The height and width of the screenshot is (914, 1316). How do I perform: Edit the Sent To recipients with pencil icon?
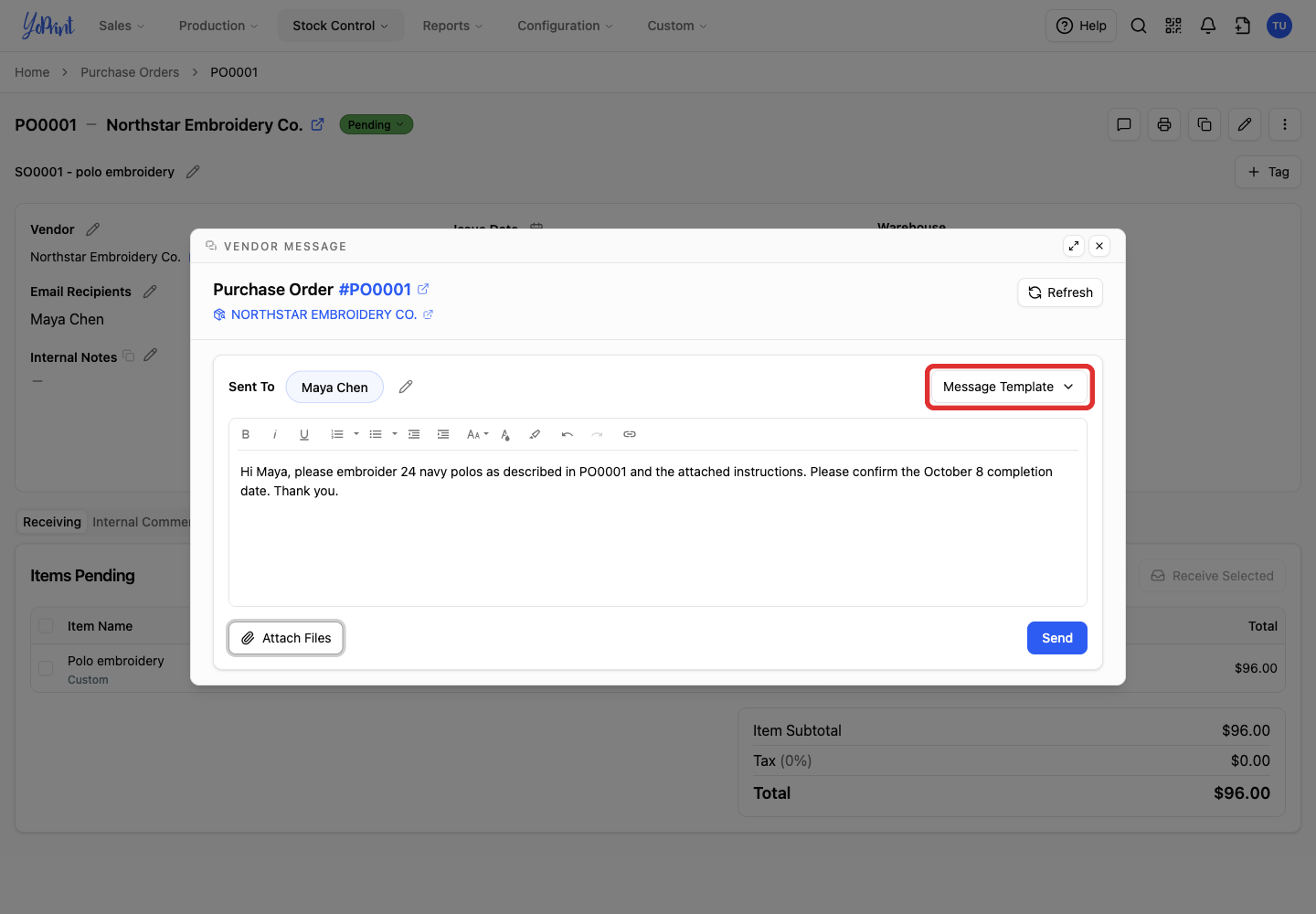pos(406,387)
